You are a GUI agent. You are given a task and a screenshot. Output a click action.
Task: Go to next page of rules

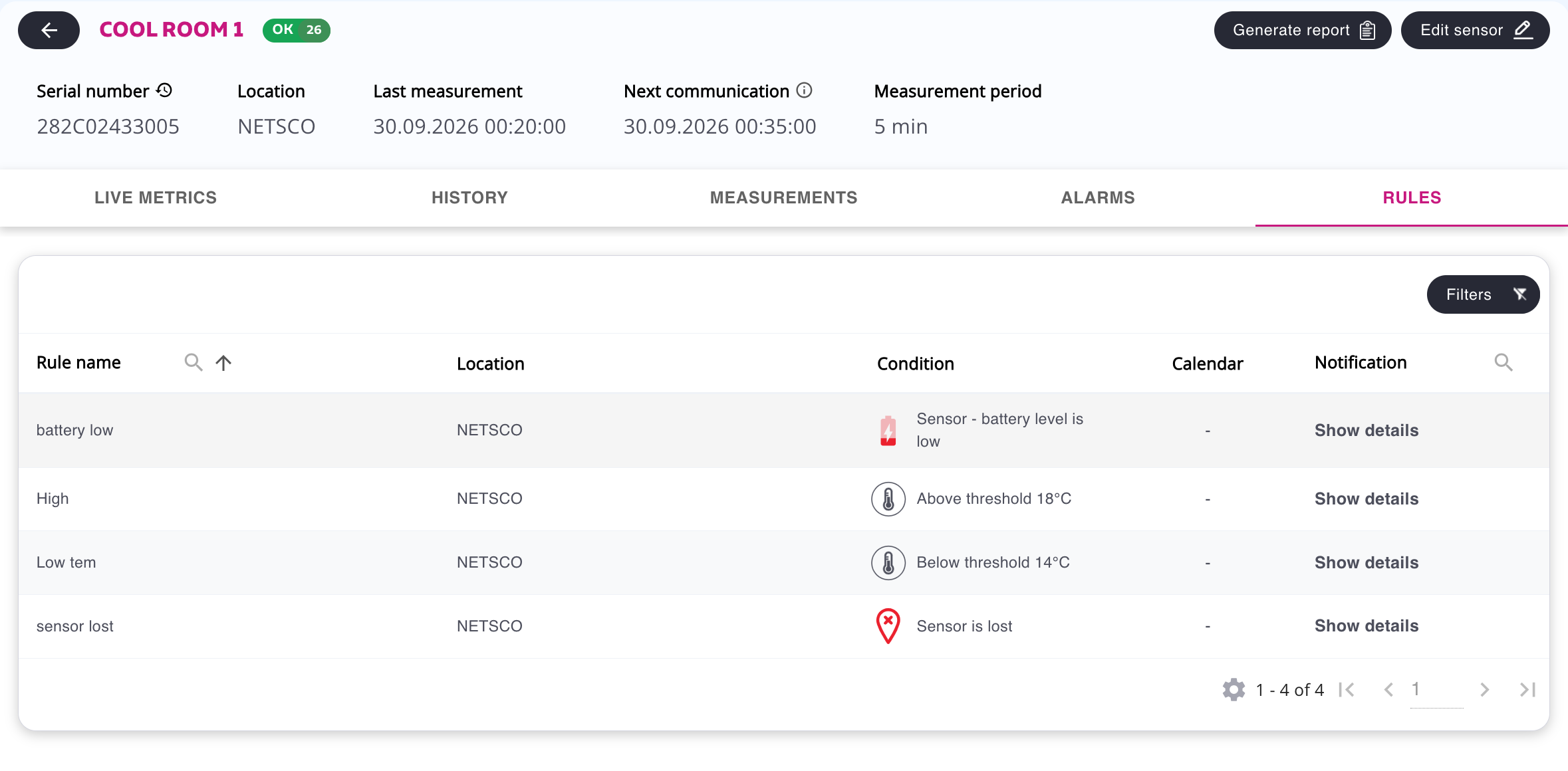click(x=1484, y=690)
